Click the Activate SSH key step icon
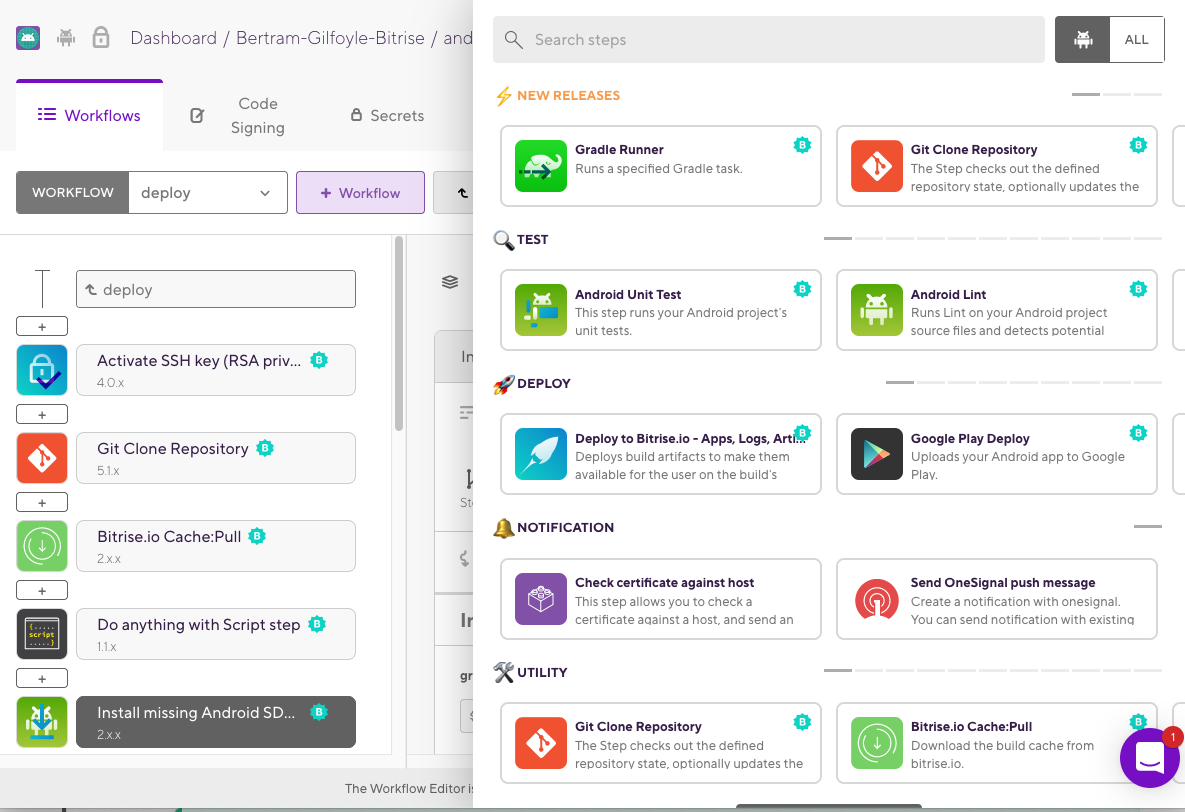1185x812 pixels. 42,370
